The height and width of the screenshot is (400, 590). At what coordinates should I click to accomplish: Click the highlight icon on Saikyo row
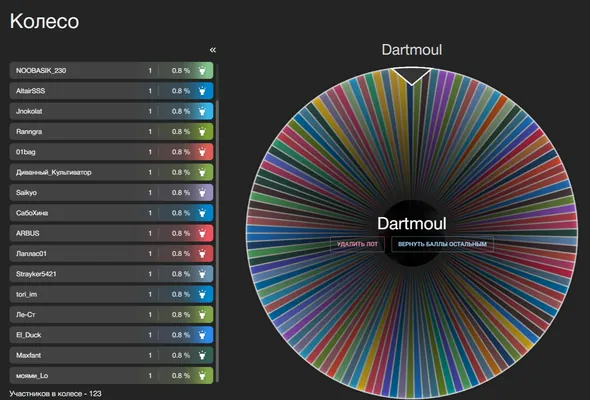[202, 192]
